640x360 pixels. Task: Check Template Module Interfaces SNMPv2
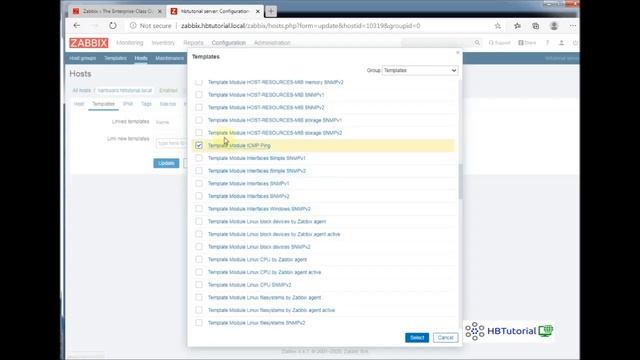coord(199,196)
